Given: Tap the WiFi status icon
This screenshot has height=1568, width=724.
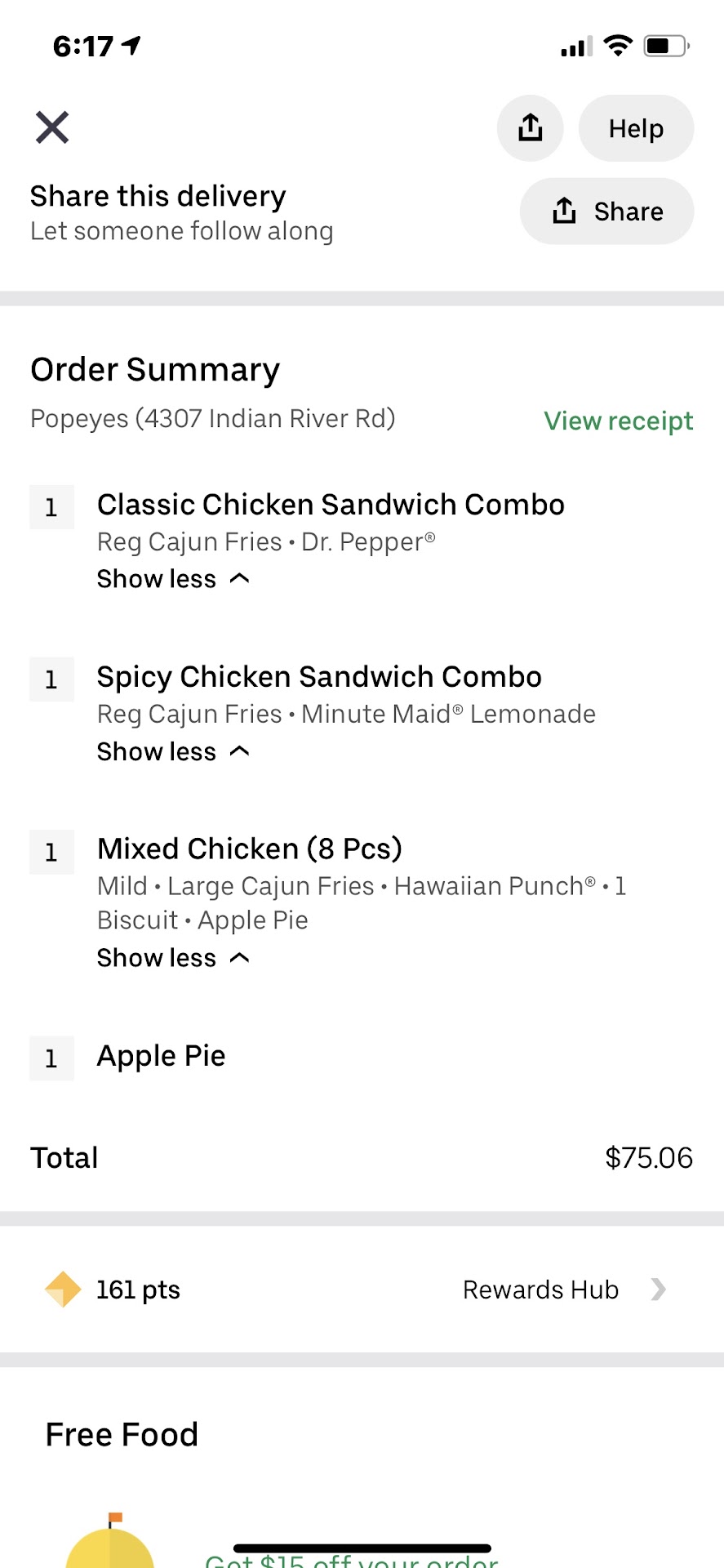Looking at the screenshot, I should click(618, 46).
